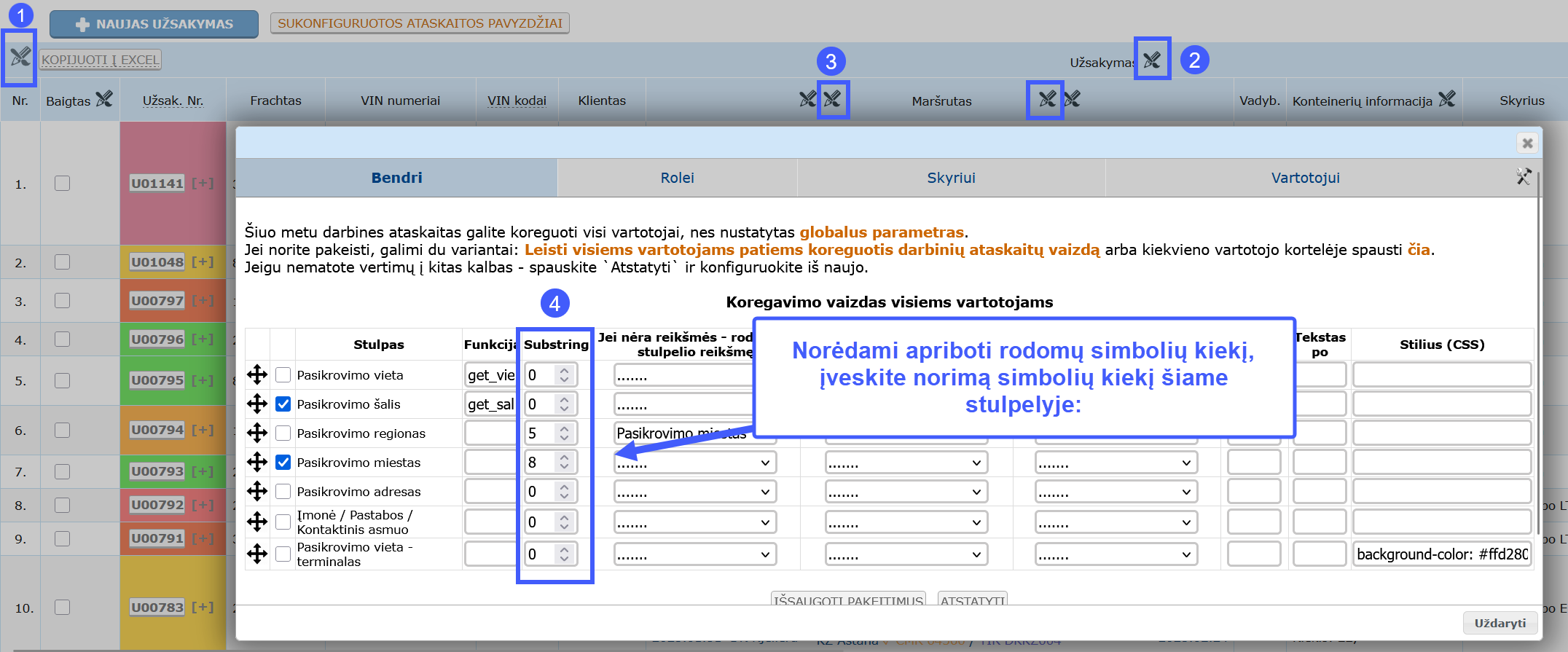Viewport: 1568px width, 652px height.
Task: Click the tools icon immediately right of Maršrutas
Action: pos(1047,99)
